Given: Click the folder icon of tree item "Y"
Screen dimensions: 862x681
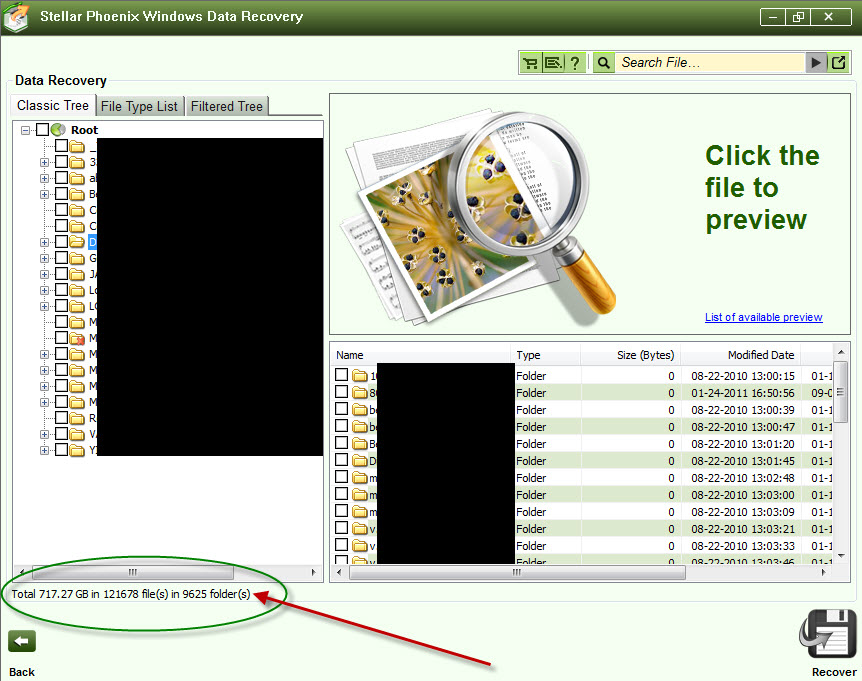Looking at the screenshot, I should pyautogui.click(x=77, y=450).
